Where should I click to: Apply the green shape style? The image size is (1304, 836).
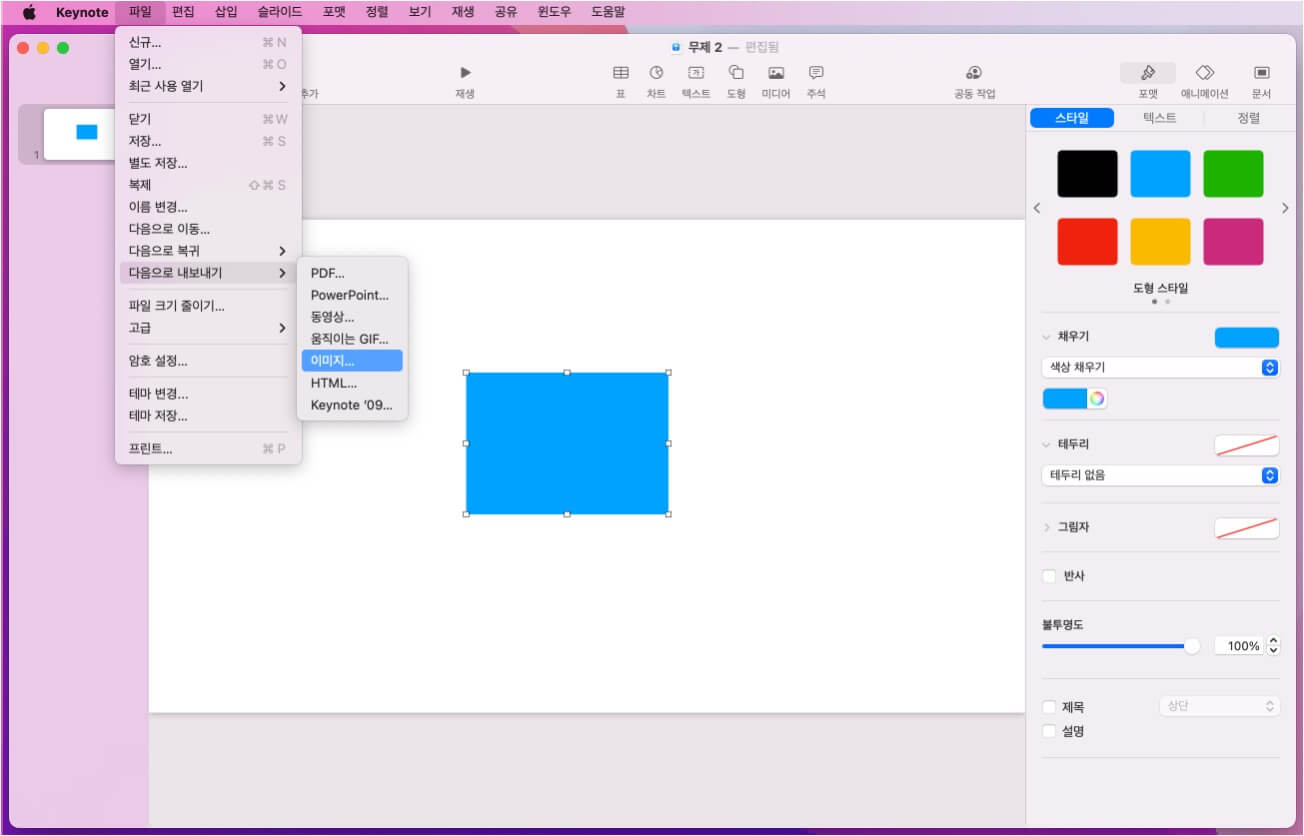coord(1233,174)
